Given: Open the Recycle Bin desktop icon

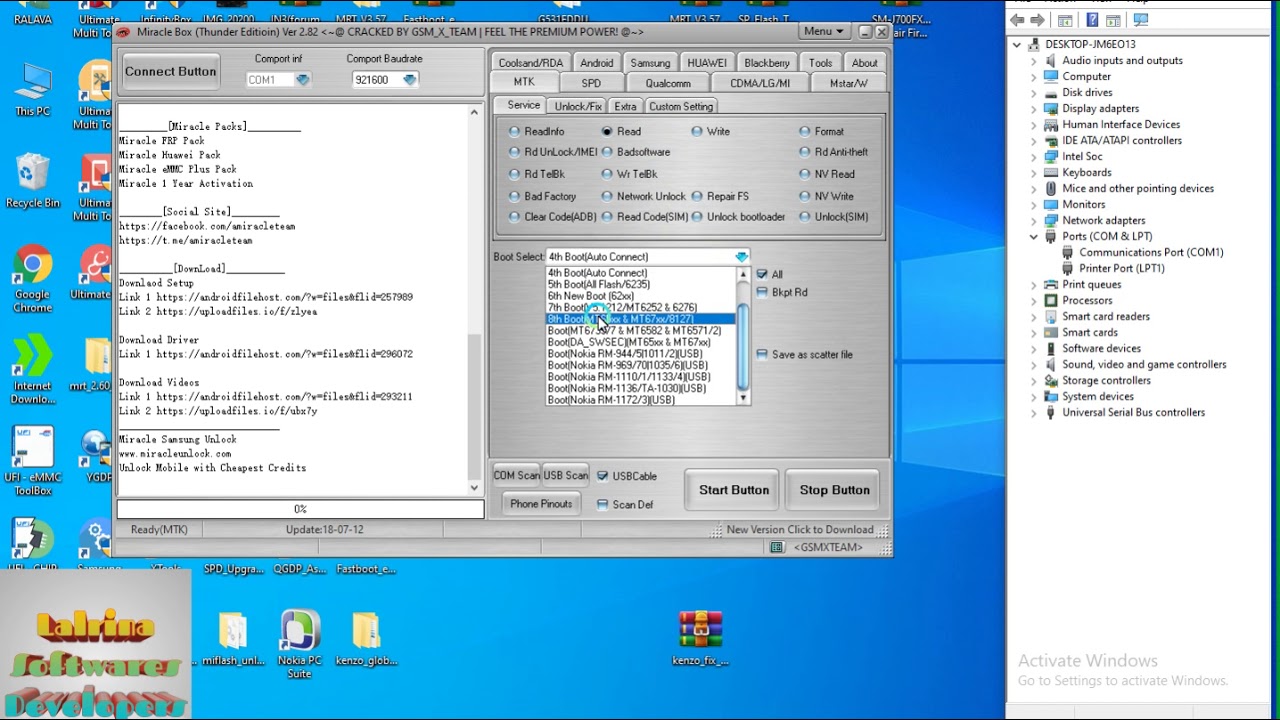Looking at the screenshot, I should [x=32, y=181].
